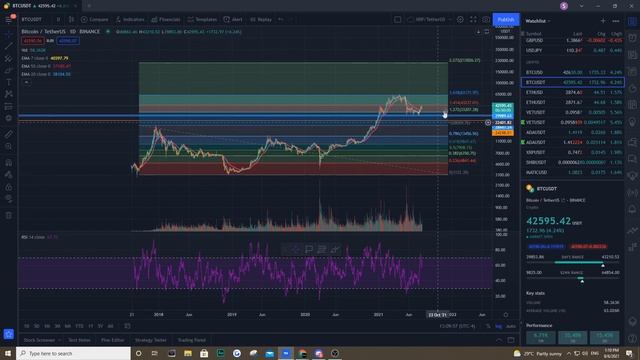Open the Pine Editor tab
This screenshot has height=360, width=640.
(113, 340)
